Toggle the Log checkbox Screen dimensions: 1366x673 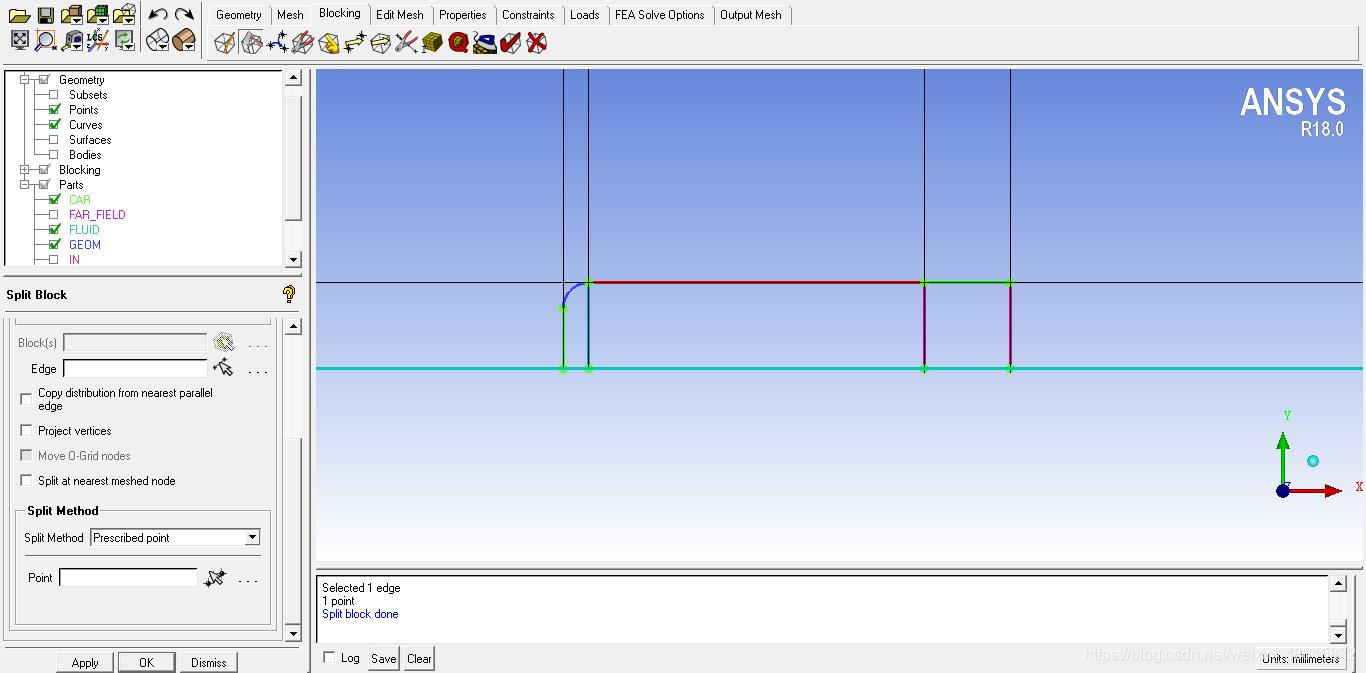click(x=329, y=658)
